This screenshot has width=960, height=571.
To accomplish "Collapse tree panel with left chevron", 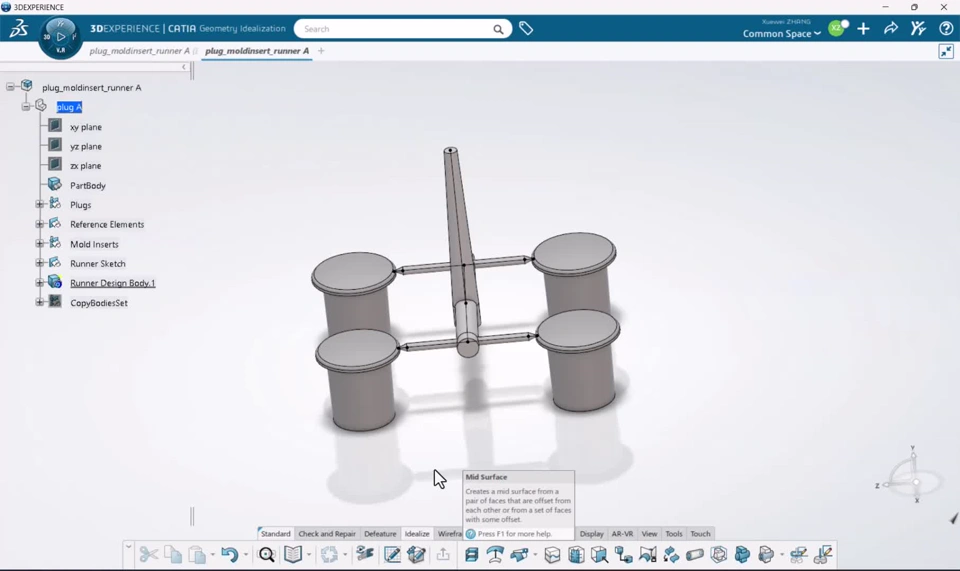I will click(x=184, y=67).
